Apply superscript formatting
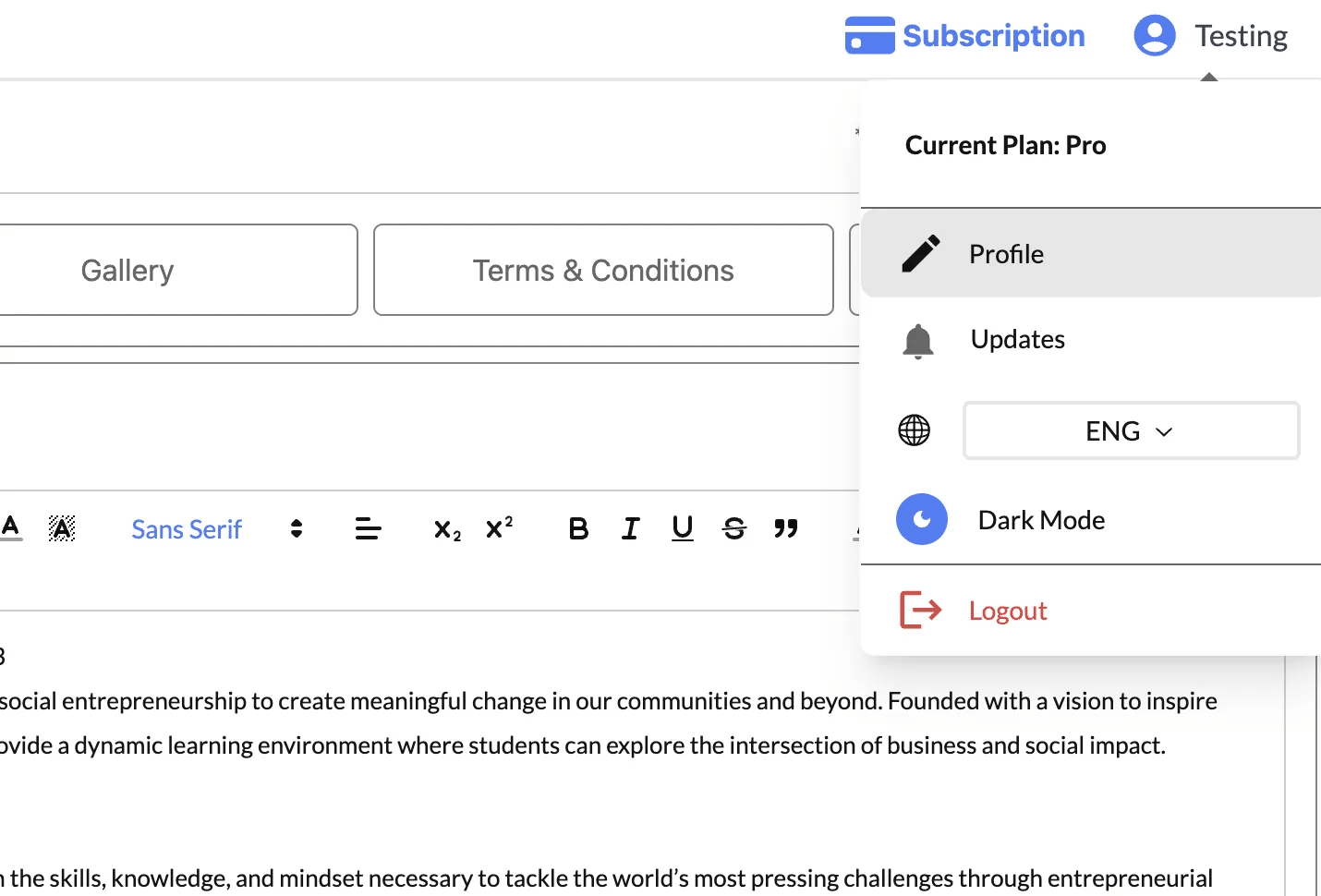This screenshot has height=896, width=1321. [x=499, y=527]
